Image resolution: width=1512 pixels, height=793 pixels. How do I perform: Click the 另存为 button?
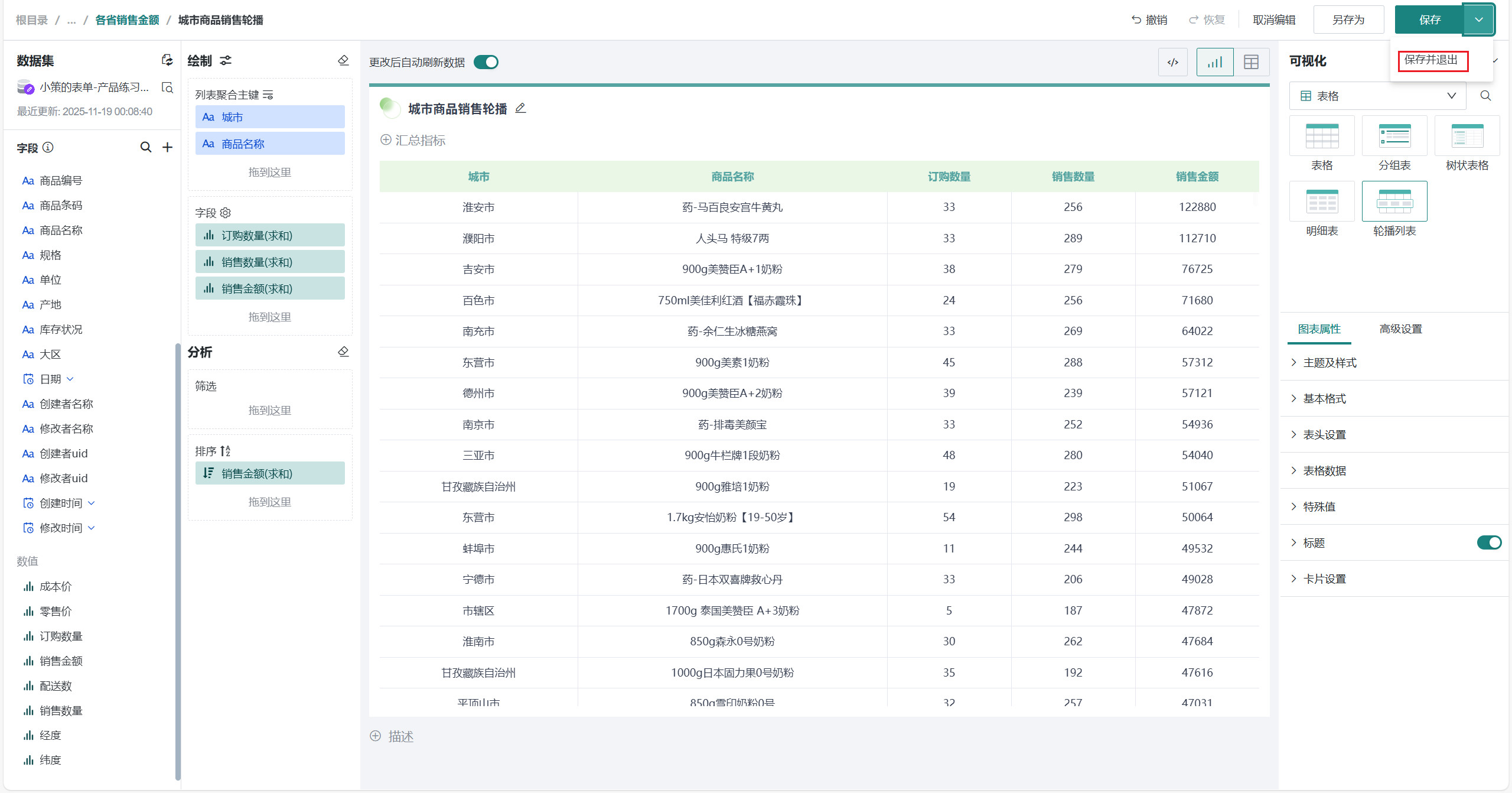point(1348,20)
